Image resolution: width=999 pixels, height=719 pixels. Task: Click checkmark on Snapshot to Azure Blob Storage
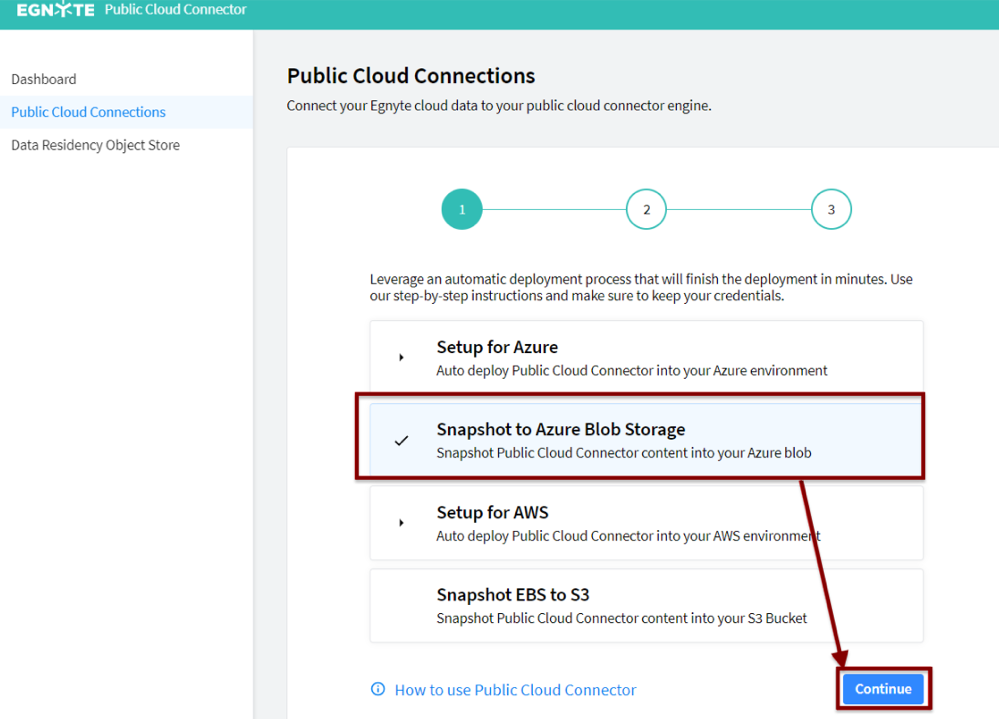[401, 440]
